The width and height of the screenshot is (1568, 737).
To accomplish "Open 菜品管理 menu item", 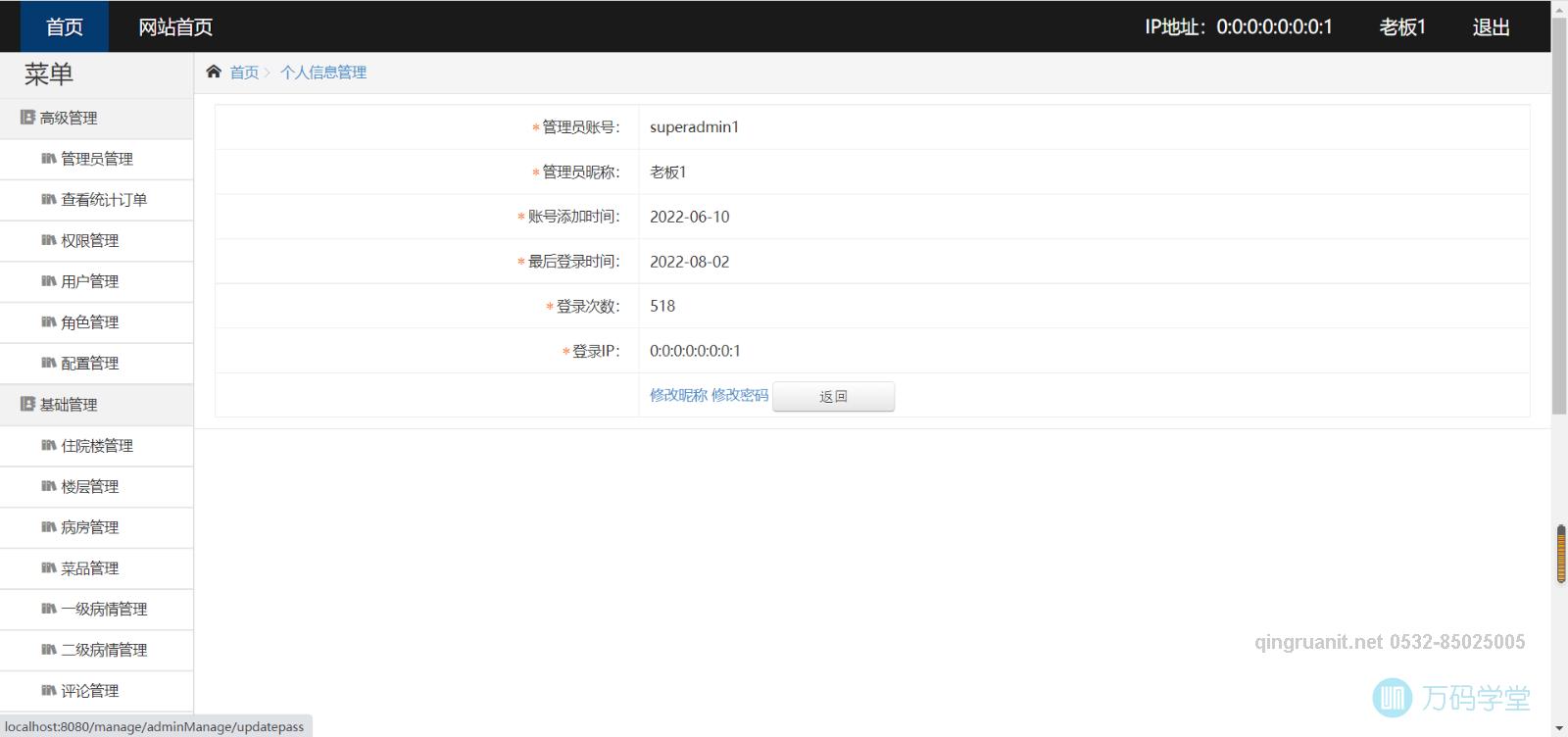I will tap(96, 568).
